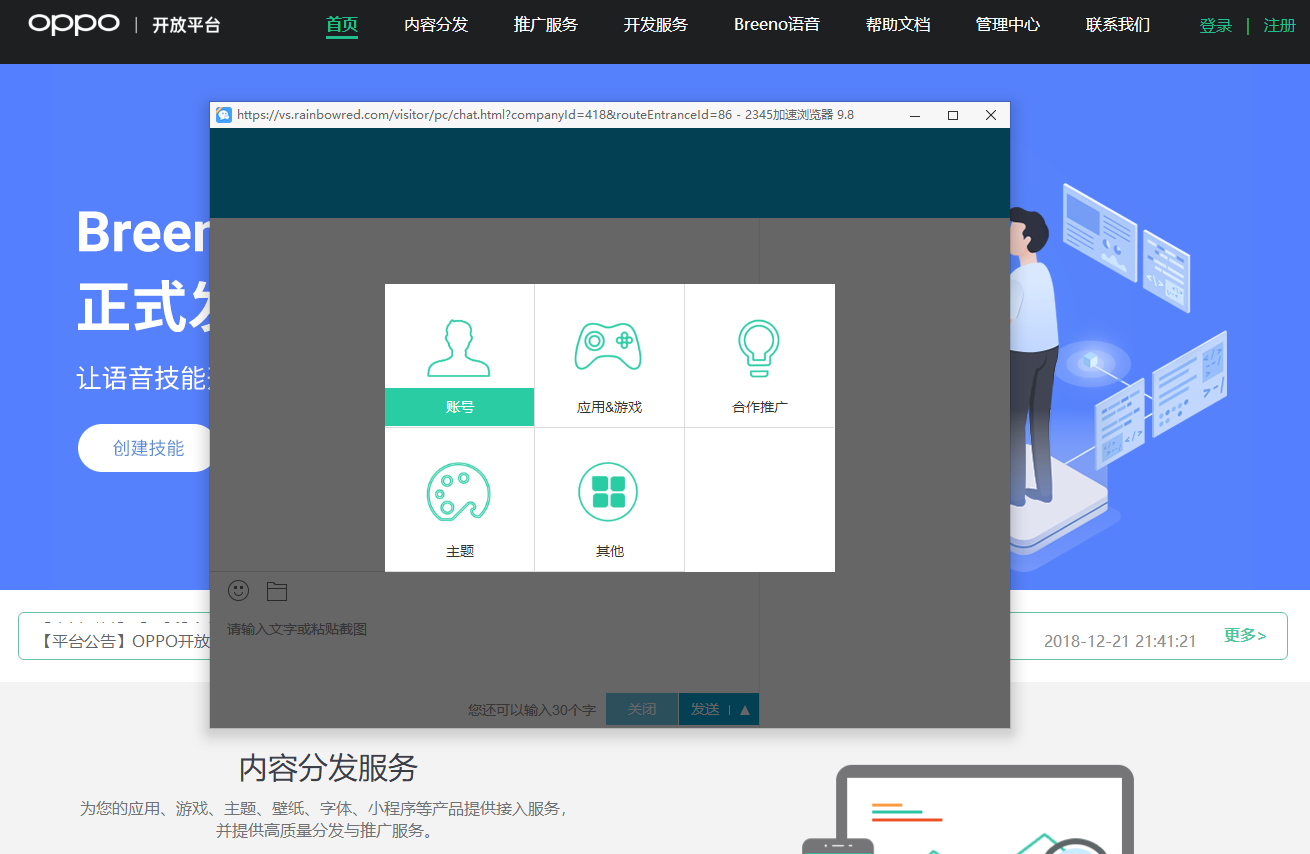Click the 发送 send button

705,709
